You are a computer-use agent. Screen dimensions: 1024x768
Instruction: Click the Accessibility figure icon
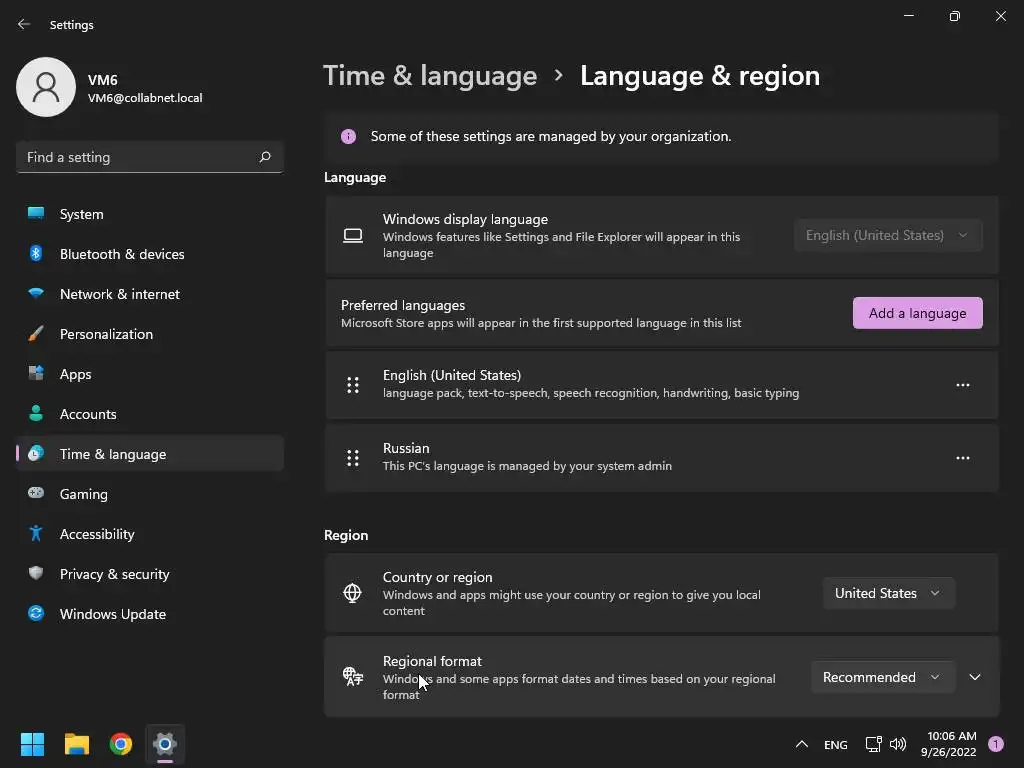[x=36, y=534]
